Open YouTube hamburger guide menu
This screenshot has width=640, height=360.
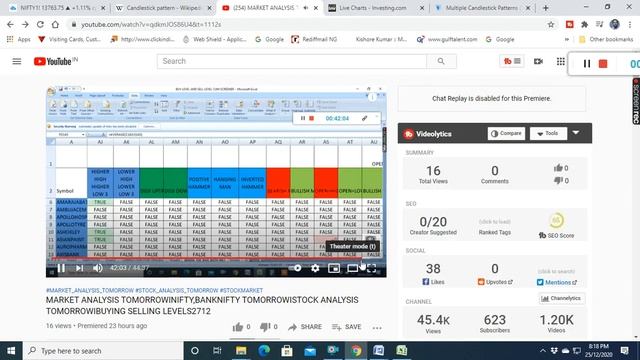pos(17,61)
